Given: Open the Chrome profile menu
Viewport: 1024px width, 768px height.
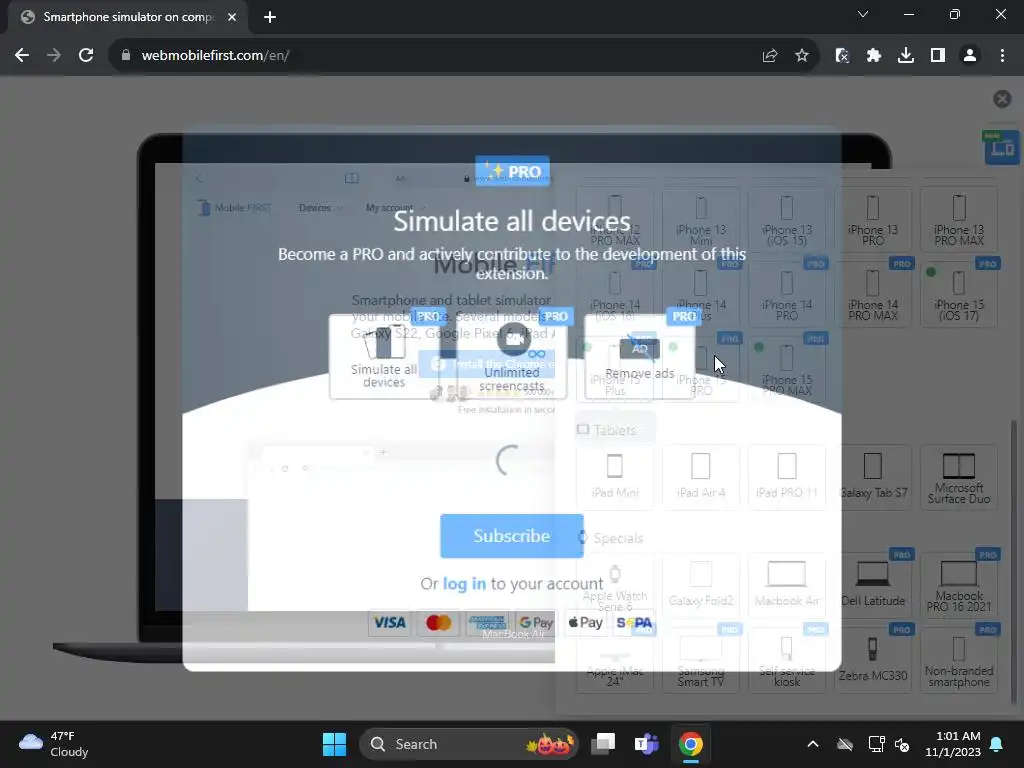Looking at the screenshot, I should 970,56.
